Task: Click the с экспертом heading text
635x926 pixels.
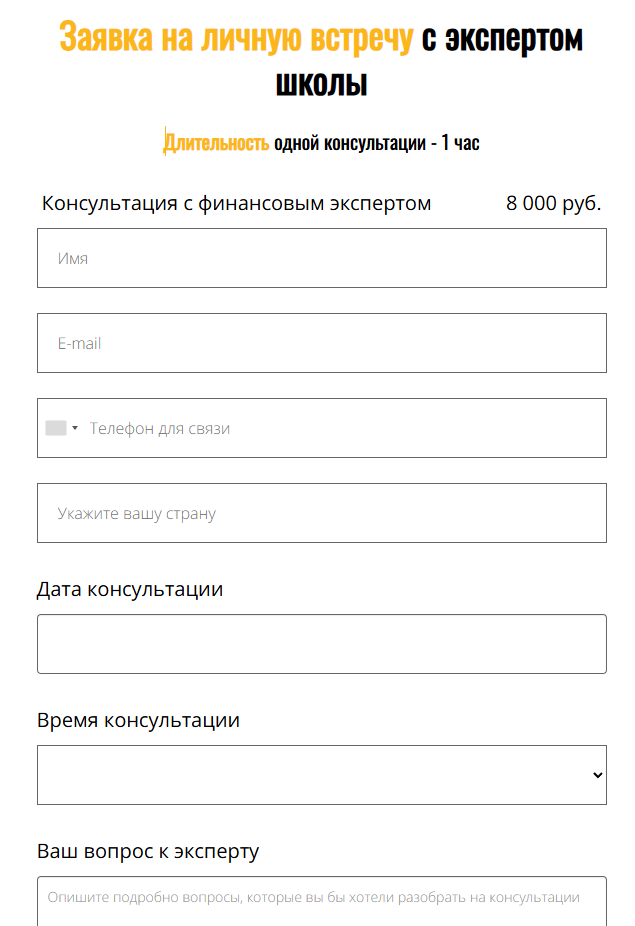Action: point(502,39)
